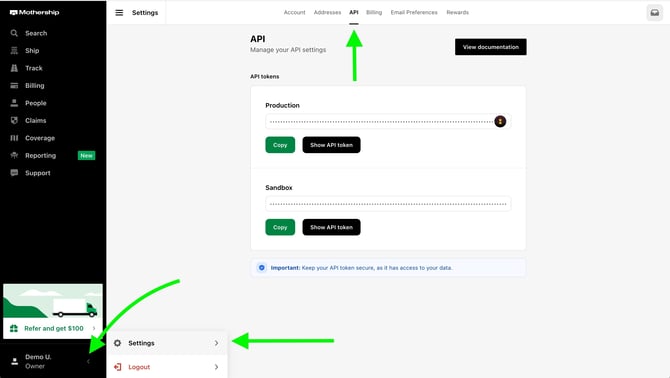Expand the Logout menu chevron
Image resolution: width=670 pixels, height=378 pixels.
click(217, 367)
